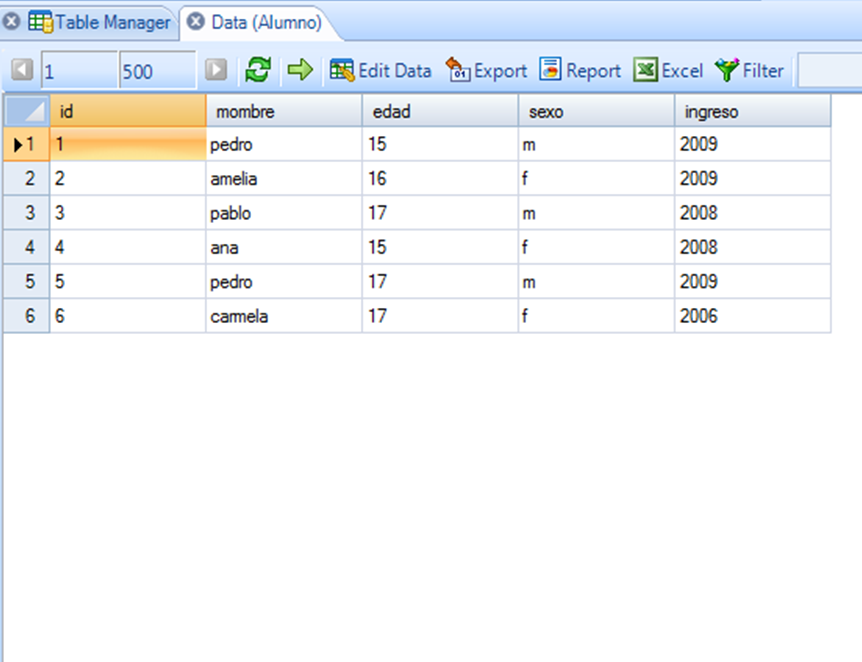Click the cell containing carmela

pos(283,316)
